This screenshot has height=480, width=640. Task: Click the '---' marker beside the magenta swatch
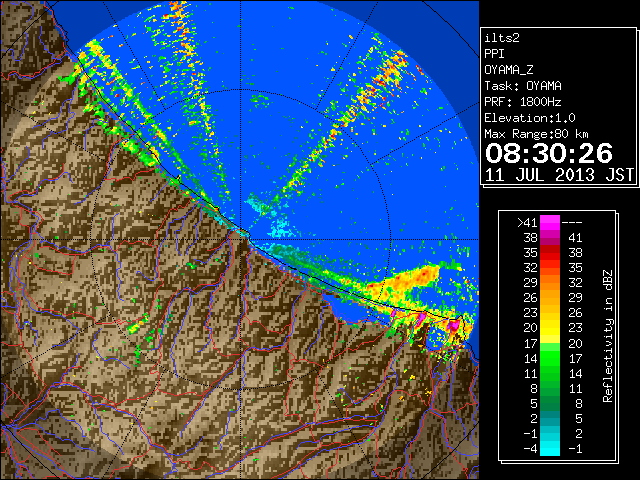coord(572,223)
